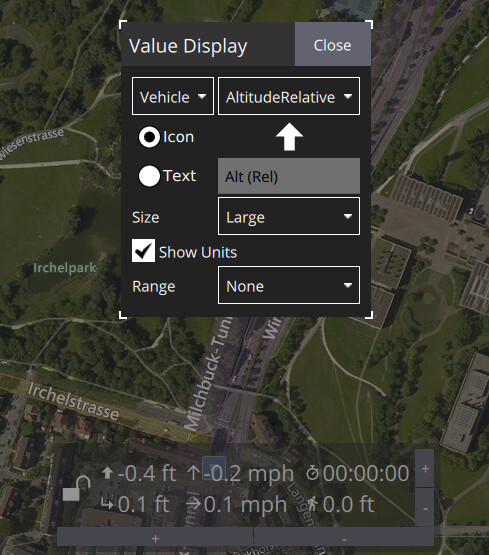This screenshot has width=489, height=555.
Task: Open the Vehicle fact group dropdown
Action: pos(173,96)
